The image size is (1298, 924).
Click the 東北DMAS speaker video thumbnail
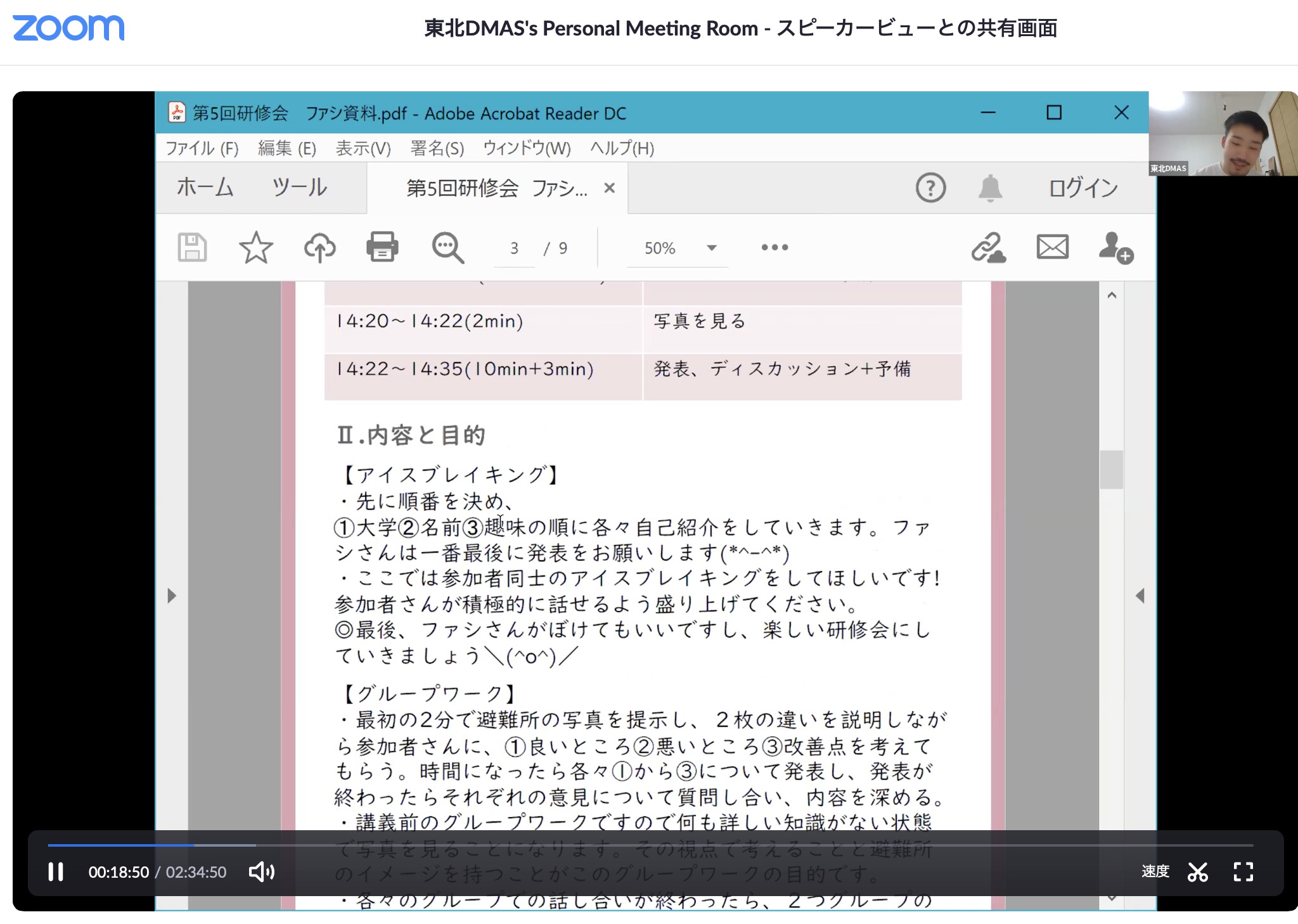[x=1223, y=133]
